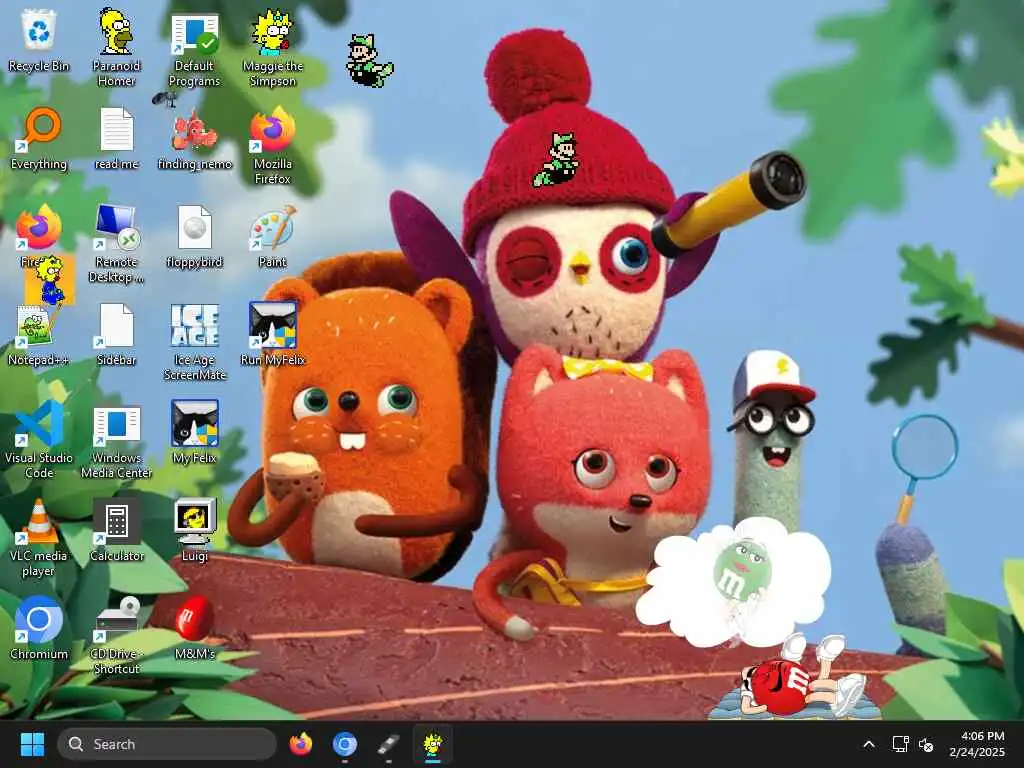Viewport: 1024px width, 768px height.
Task: Select the Luigi desktop icon
Action: [195, 530]
